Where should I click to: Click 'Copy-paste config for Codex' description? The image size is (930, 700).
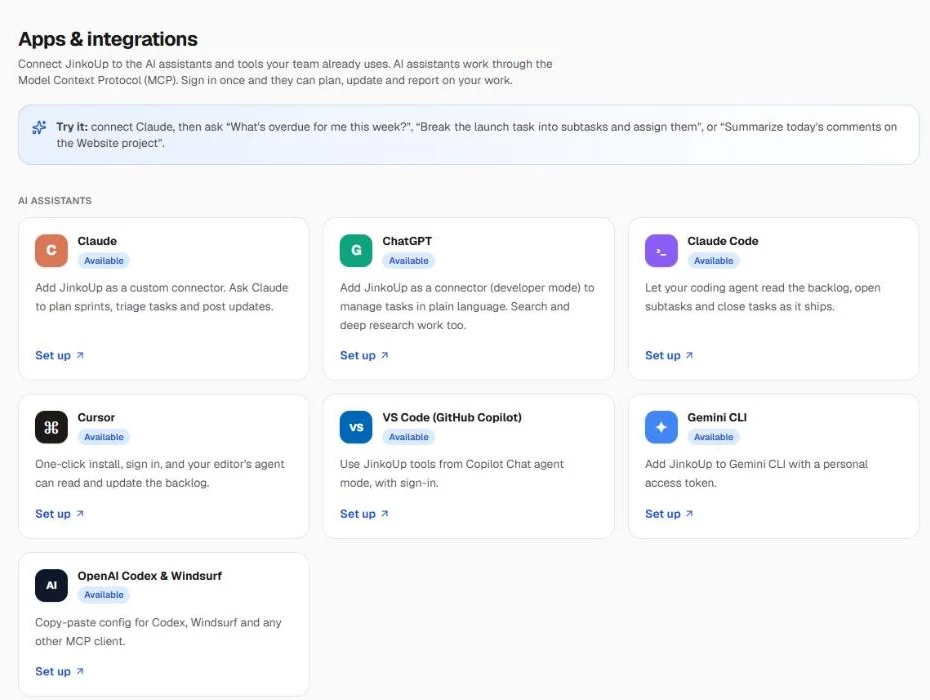[x=158, y=632]
